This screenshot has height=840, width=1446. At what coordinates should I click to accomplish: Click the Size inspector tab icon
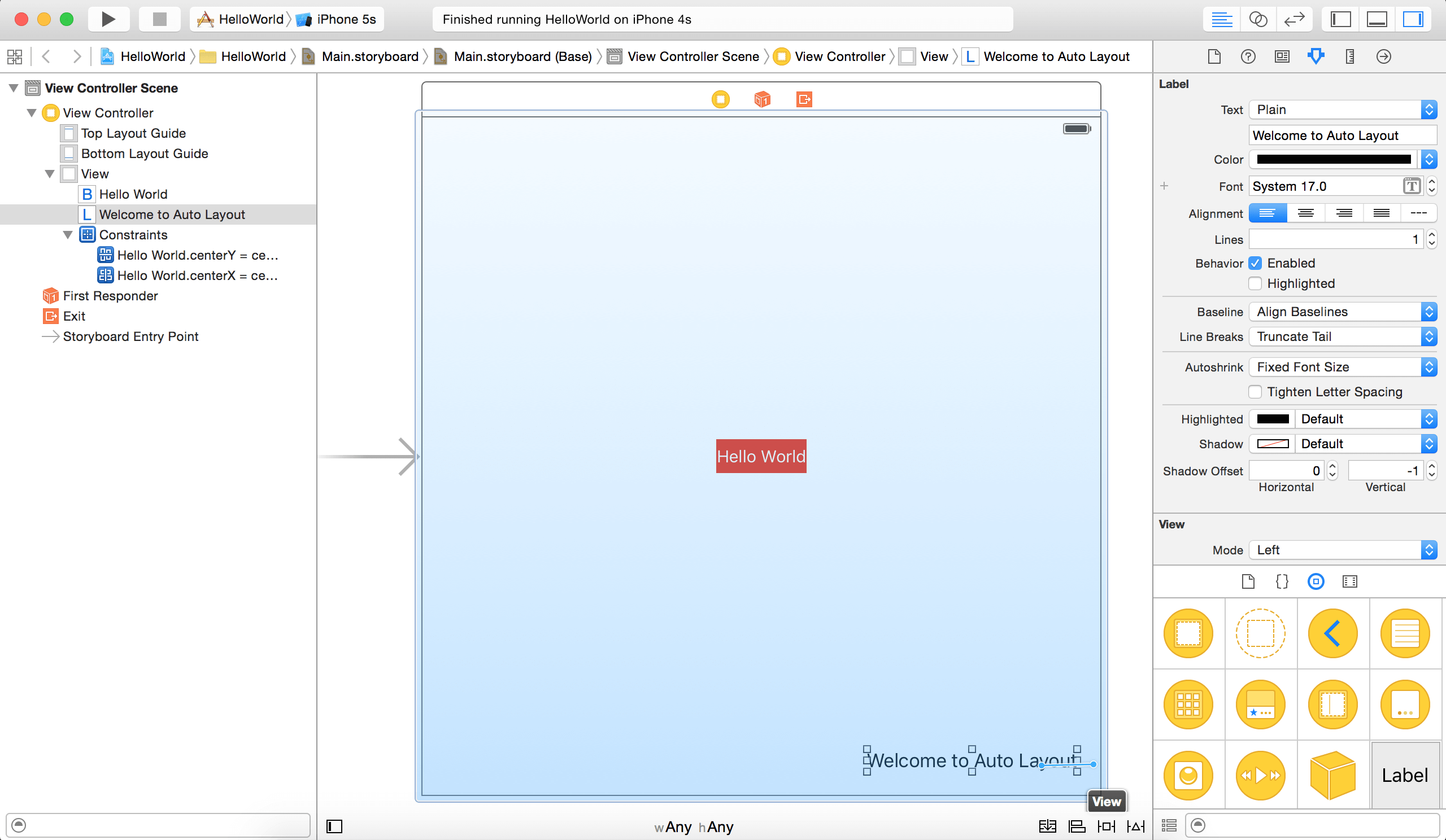[1347, 57]
